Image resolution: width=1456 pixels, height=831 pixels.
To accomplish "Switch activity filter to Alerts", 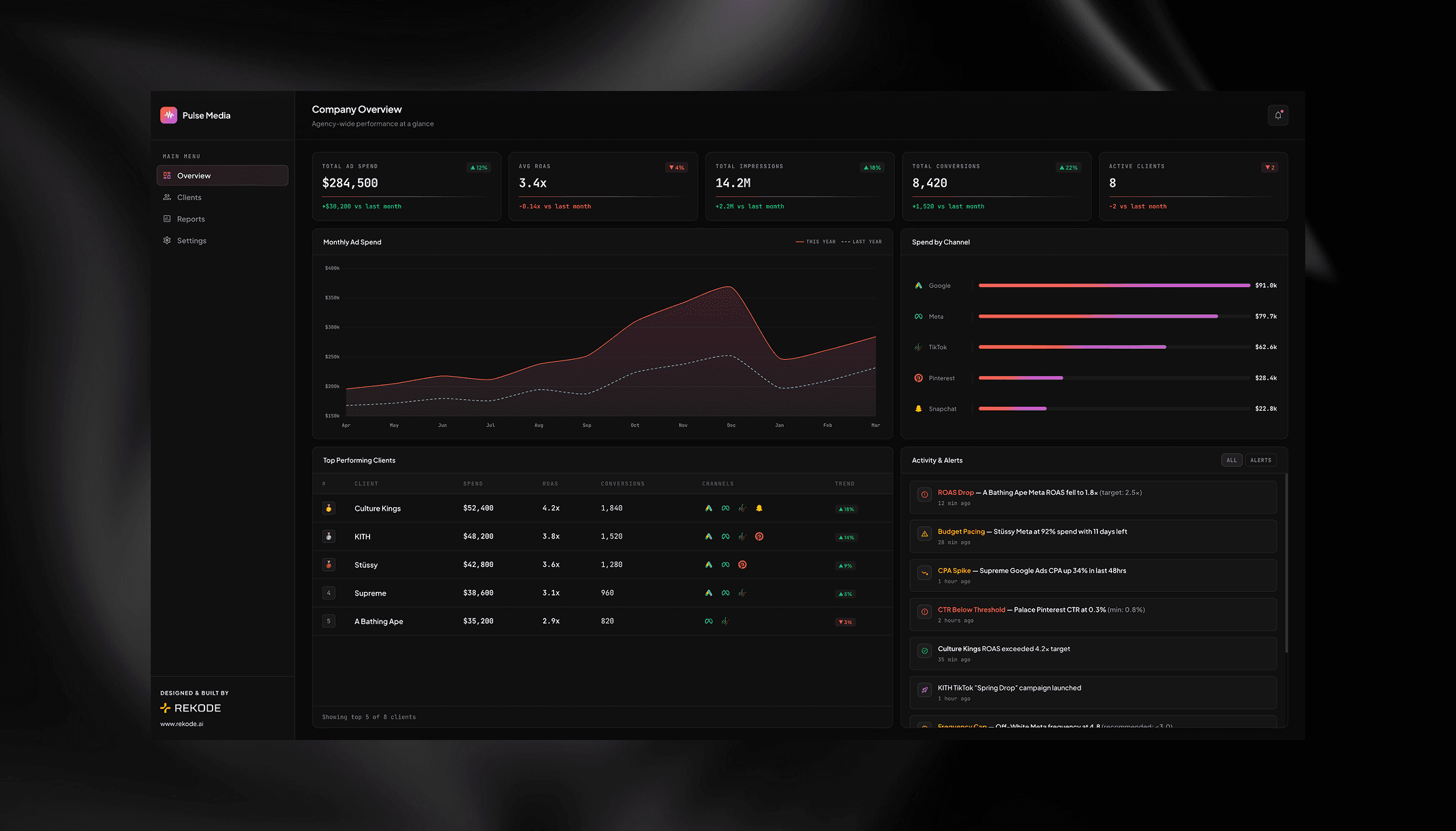I will (1260, 460).
